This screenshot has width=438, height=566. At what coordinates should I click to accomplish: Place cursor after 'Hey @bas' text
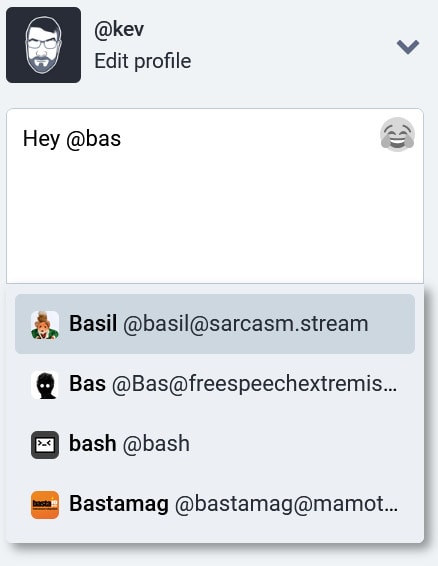(122, 139)
